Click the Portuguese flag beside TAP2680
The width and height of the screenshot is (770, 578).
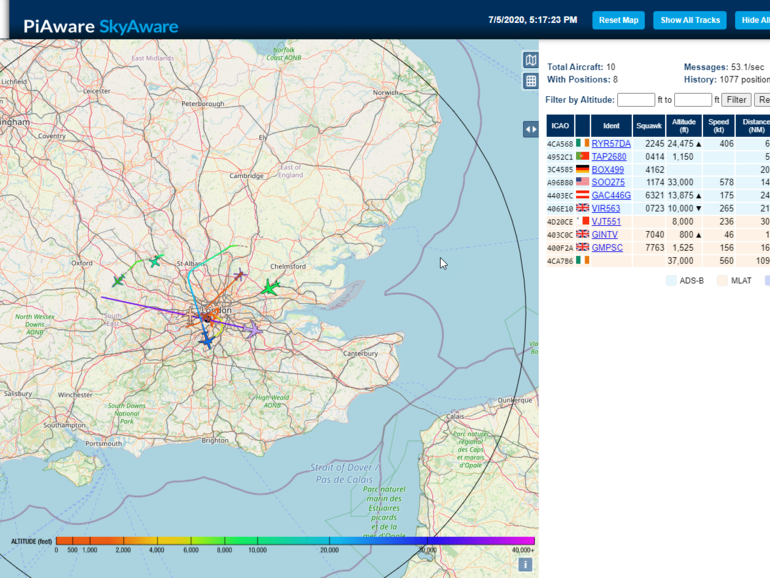pos(582,156)
